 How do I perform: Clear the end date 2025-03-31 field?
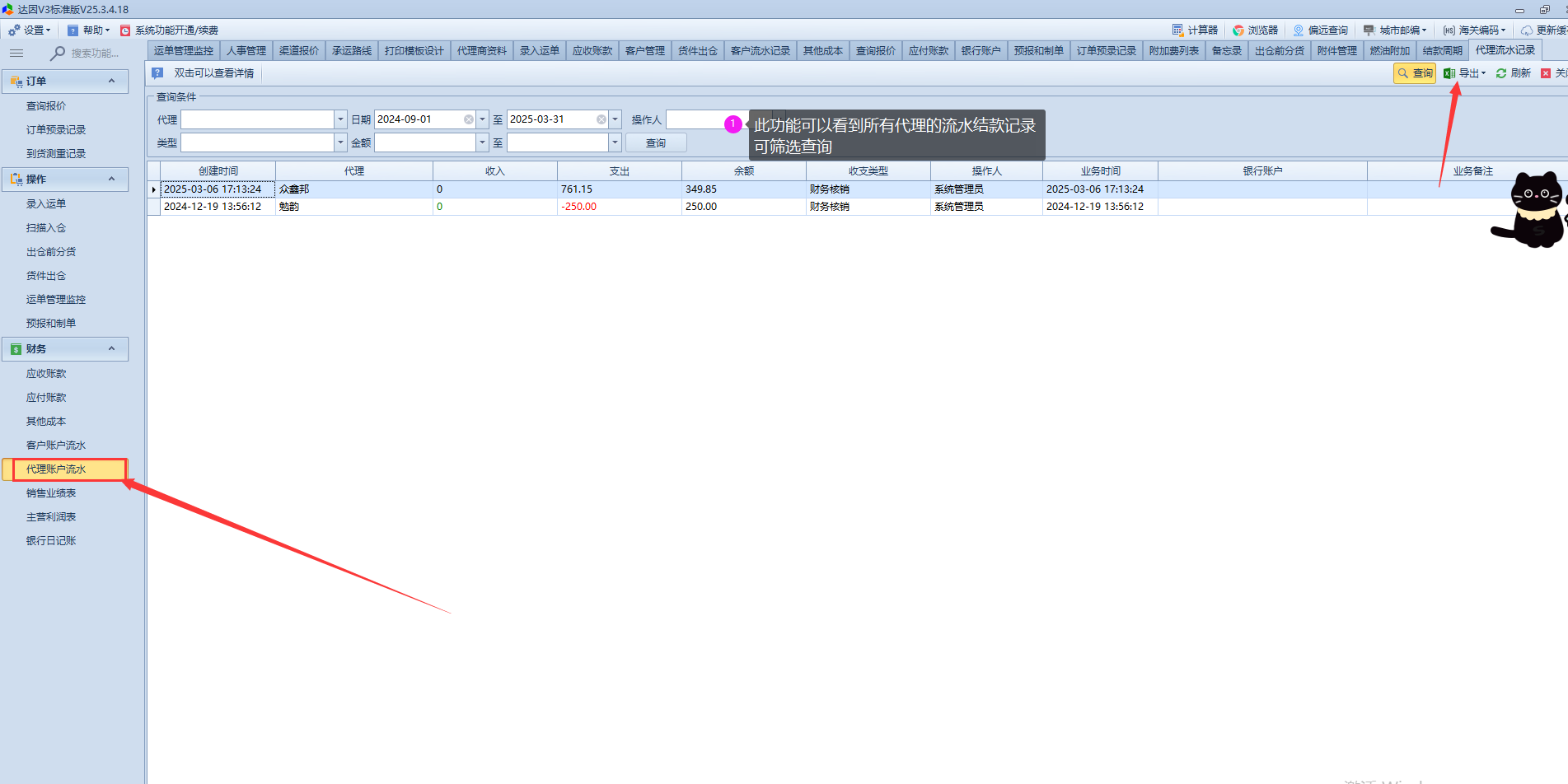coord(601,119)
